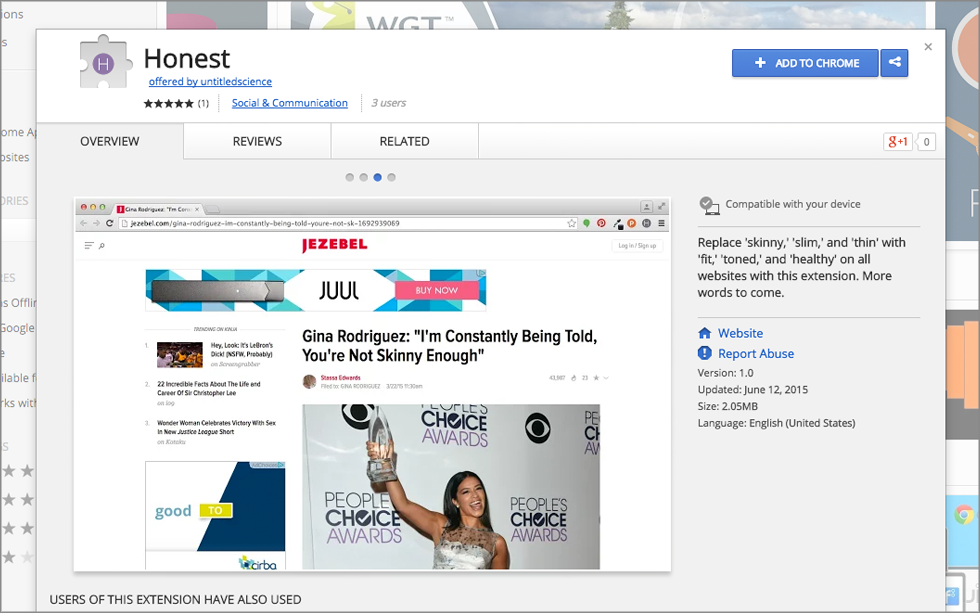This screenshot has width=980, height=613.
Task: Click the bookmark star in the screenshot's address bar
Action: pos(571,223)
